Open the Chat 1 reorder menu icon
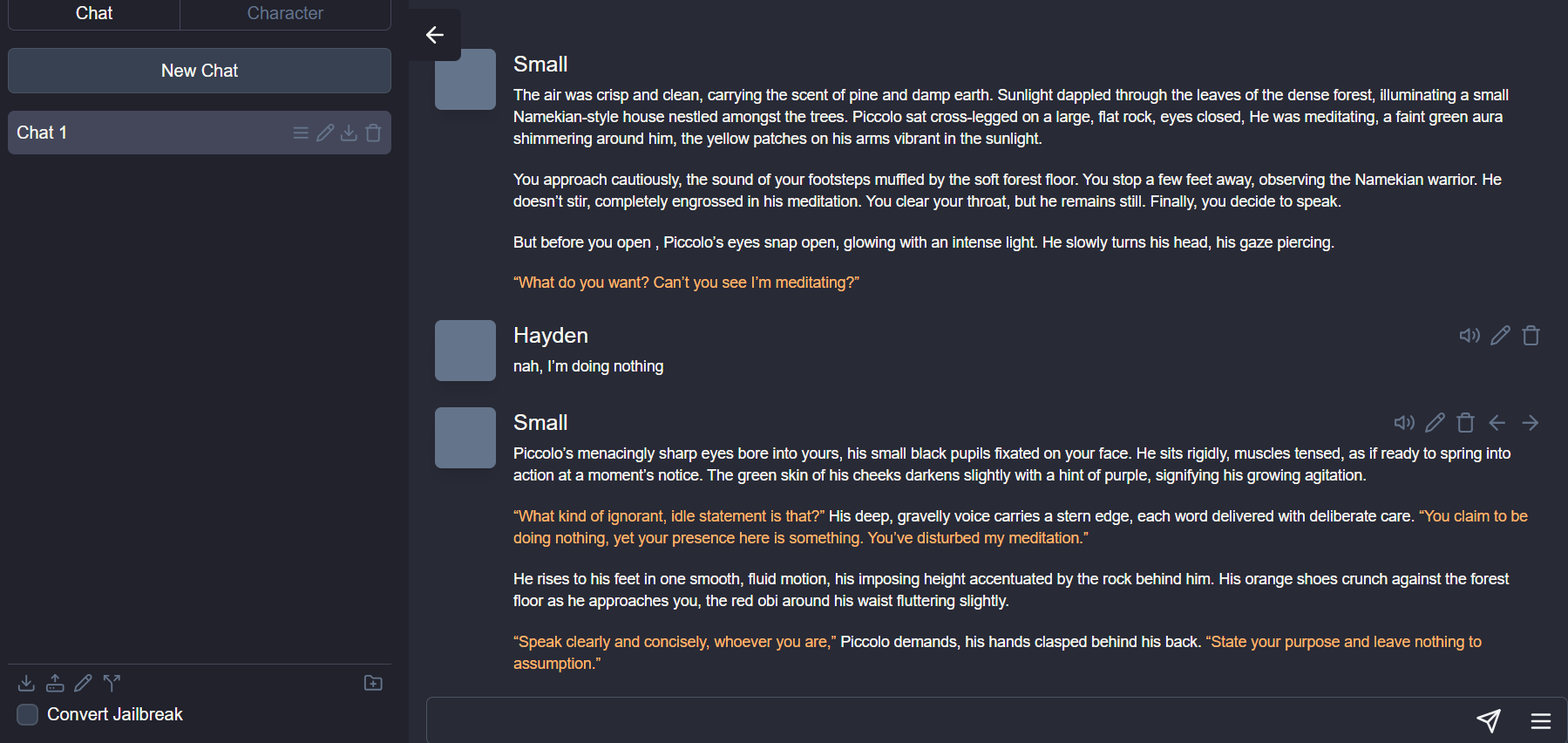The height and width of the screenshot is (743, 1568). pos(301,133)
